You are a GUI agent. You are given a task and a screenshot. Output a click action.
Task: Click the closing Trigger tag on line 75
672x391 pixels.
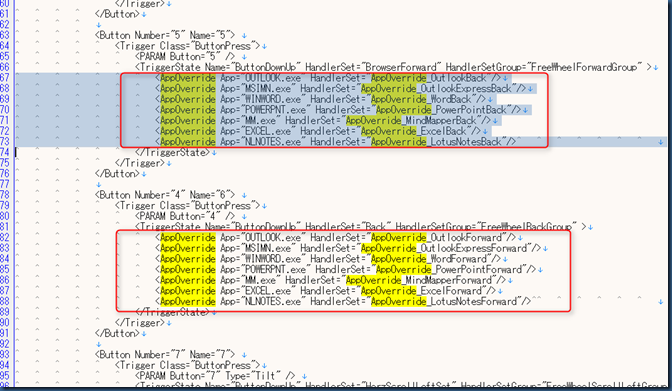click(x=140, y=163)
